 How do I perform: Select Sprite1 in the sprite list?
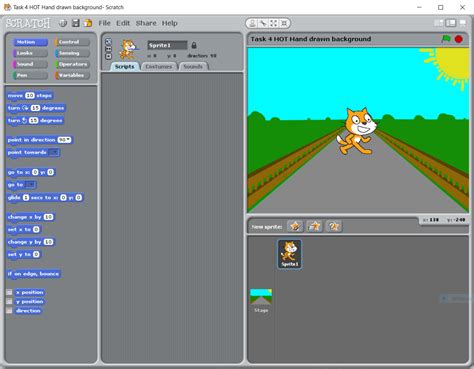[x=290, y=254]
